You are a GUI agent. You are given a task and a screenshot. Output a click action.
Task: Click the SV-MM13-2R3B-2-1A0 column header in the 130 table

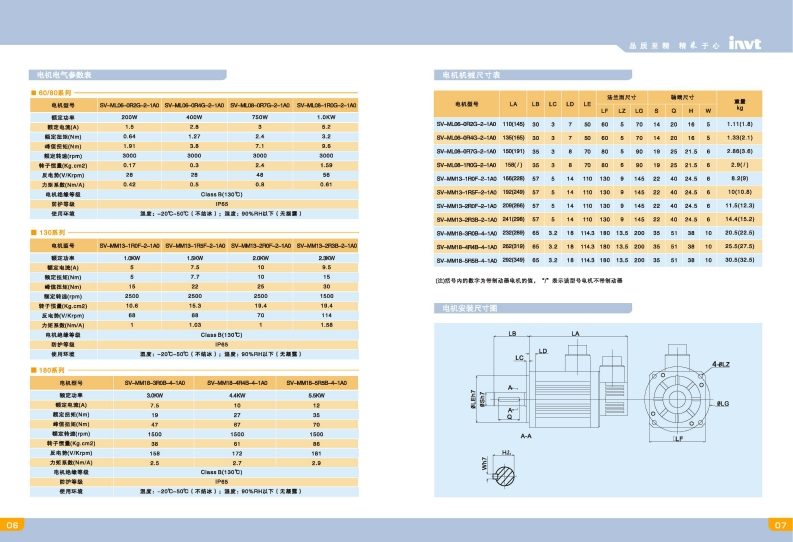(326, 243)
